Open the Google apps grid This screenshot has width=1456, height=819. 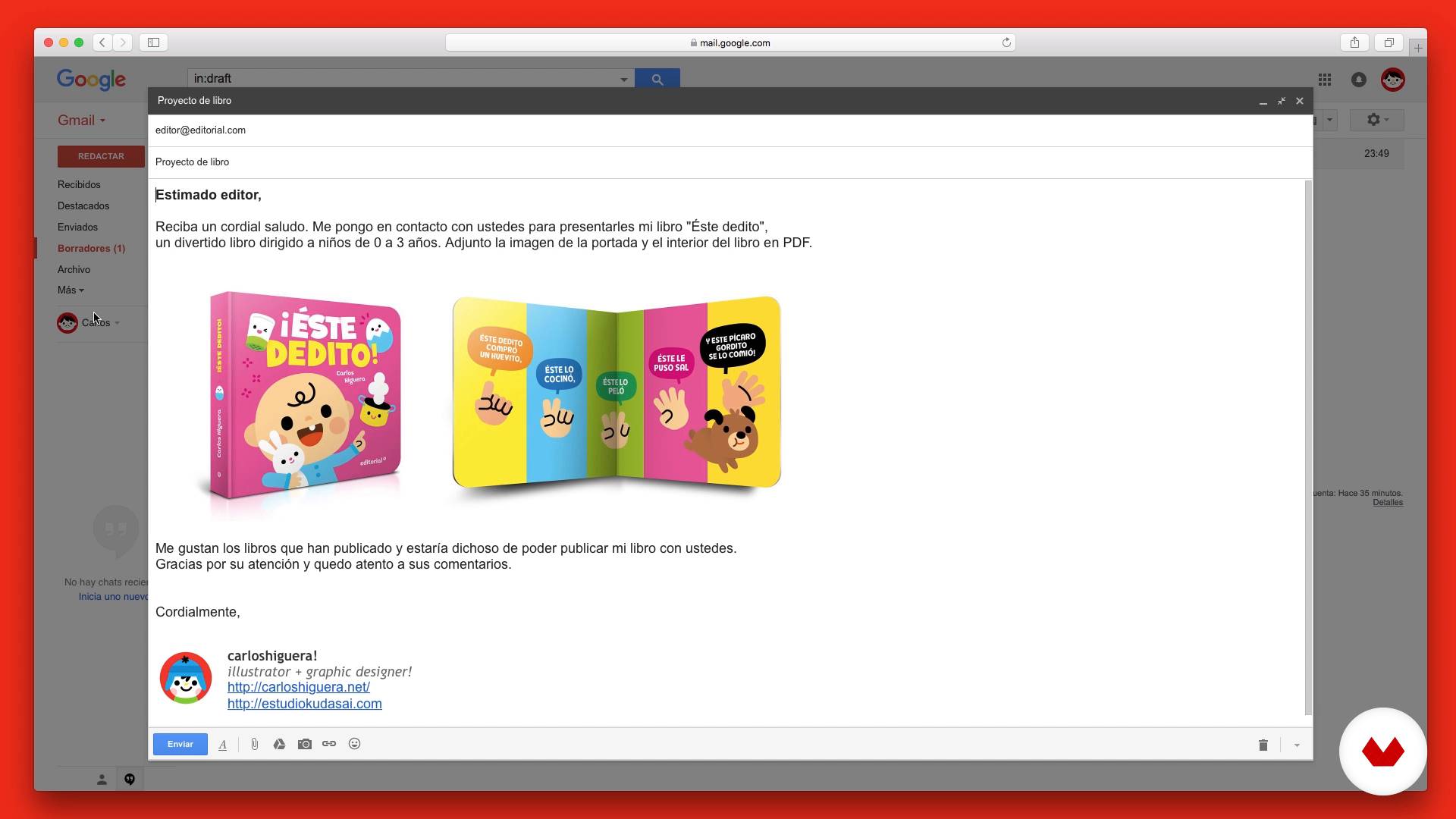(1325, 80)
